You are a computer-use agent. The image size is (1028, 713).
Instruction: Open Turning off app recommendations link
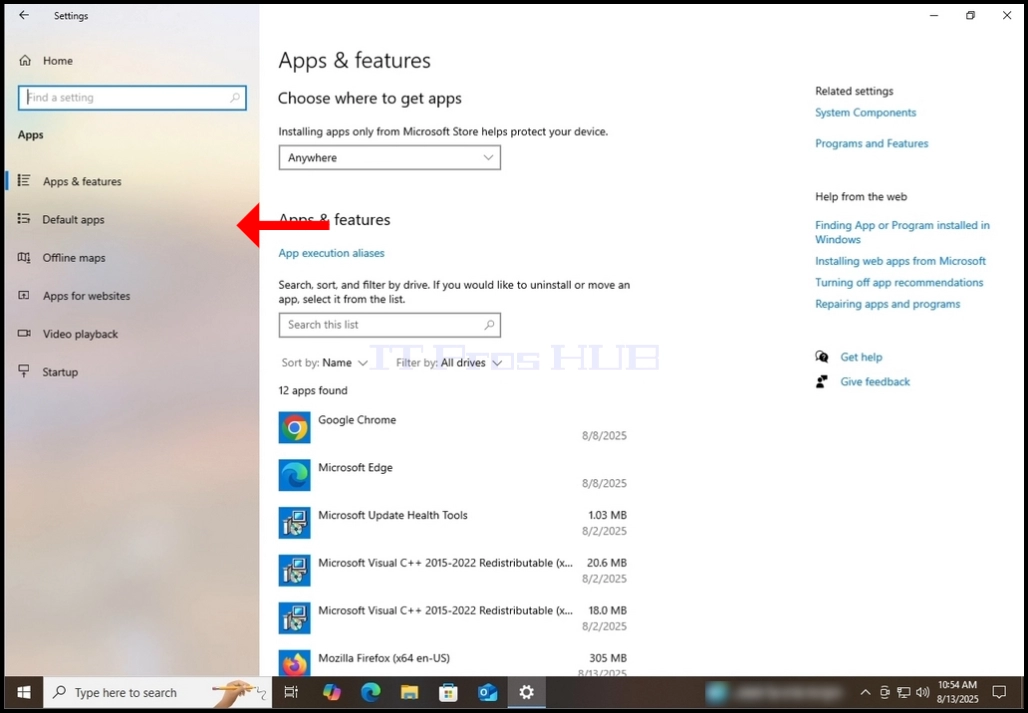(x=899, y=282)
